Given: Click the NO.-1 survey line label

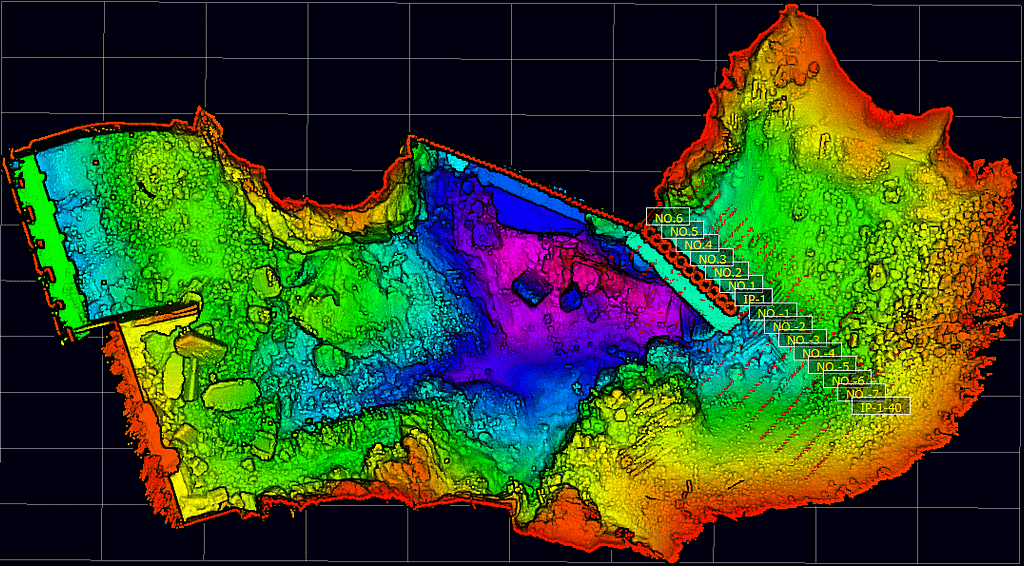Looking at the screenshot, I should point(775,313).
